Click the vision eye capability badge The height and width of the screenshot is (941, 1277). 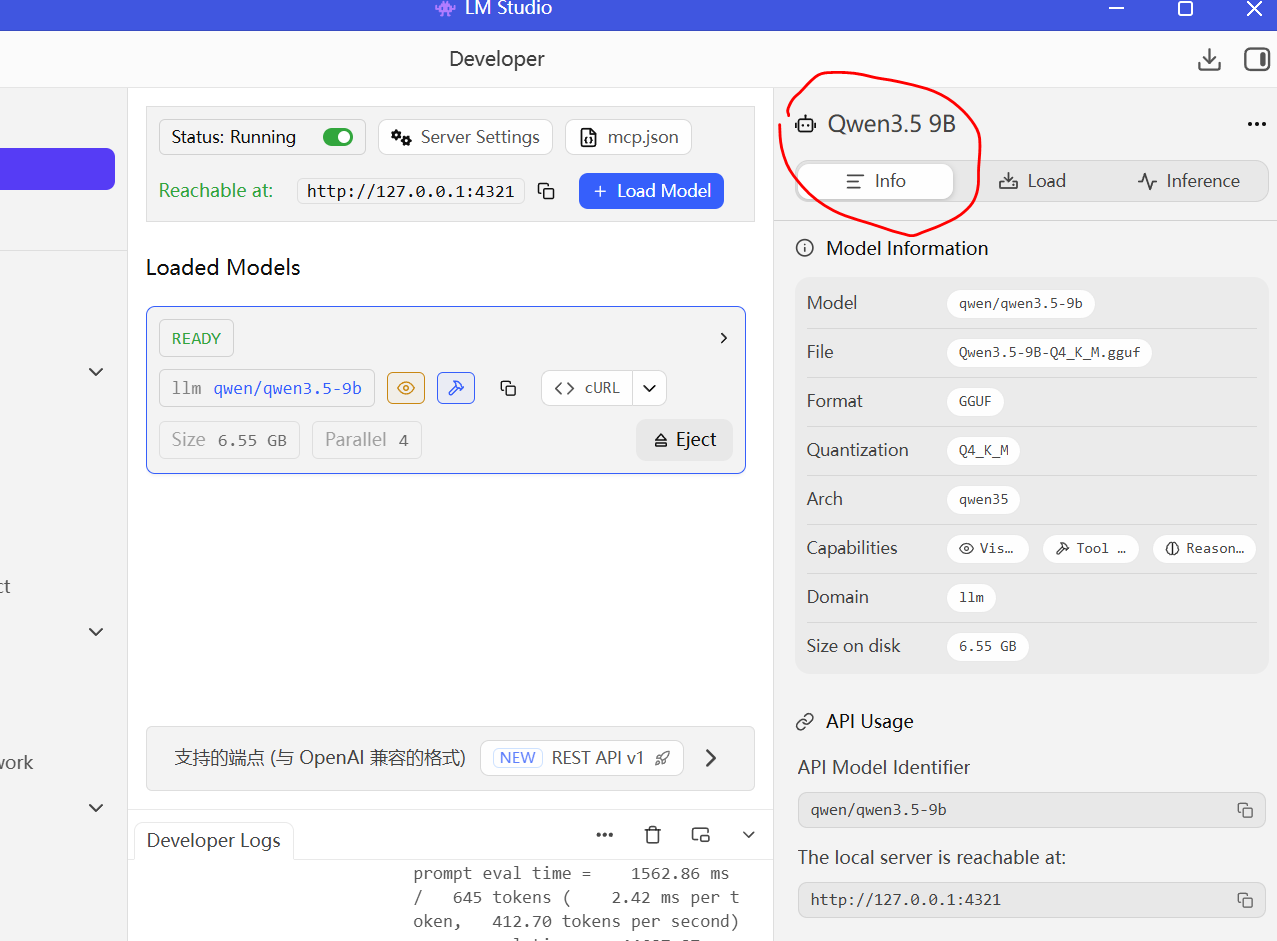(x=406, y=388)
